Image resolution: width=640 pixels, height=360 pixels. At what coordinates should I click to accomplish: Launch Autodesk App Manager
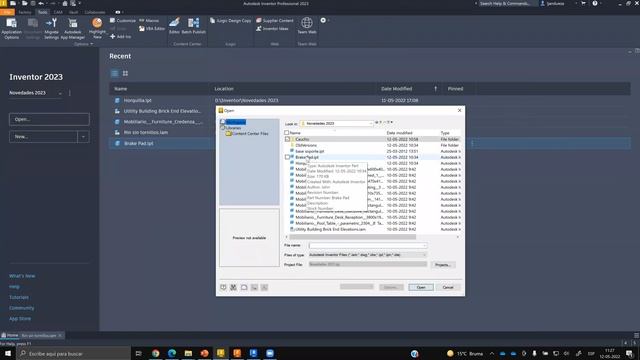point(73,28)
